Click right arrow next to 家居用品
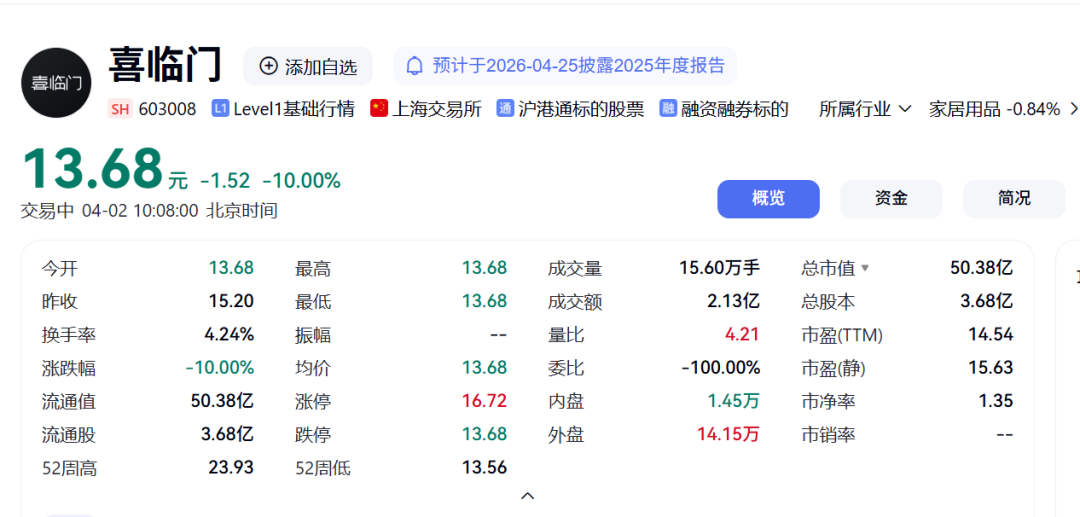This screenshot has width=1080, height=517. click(1073, 109)
